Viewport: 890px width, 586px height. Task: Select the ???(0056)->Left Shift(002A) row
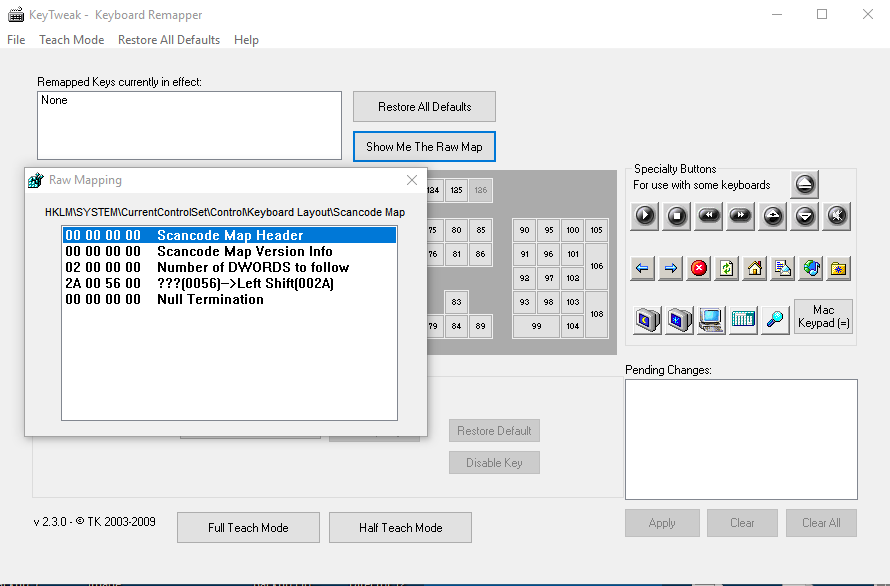pyautogui.click(x=229, y=283)
